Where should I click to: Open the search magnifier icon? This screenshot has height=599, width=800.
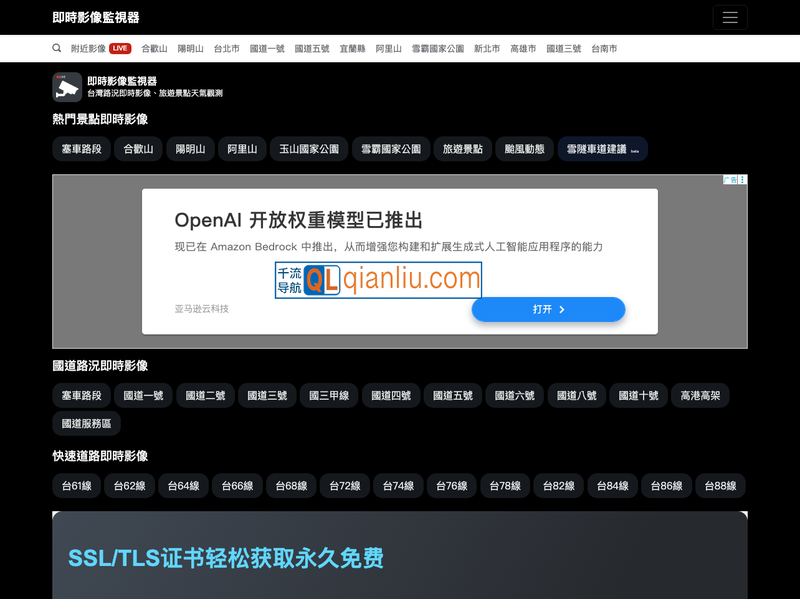pos(57,48)
